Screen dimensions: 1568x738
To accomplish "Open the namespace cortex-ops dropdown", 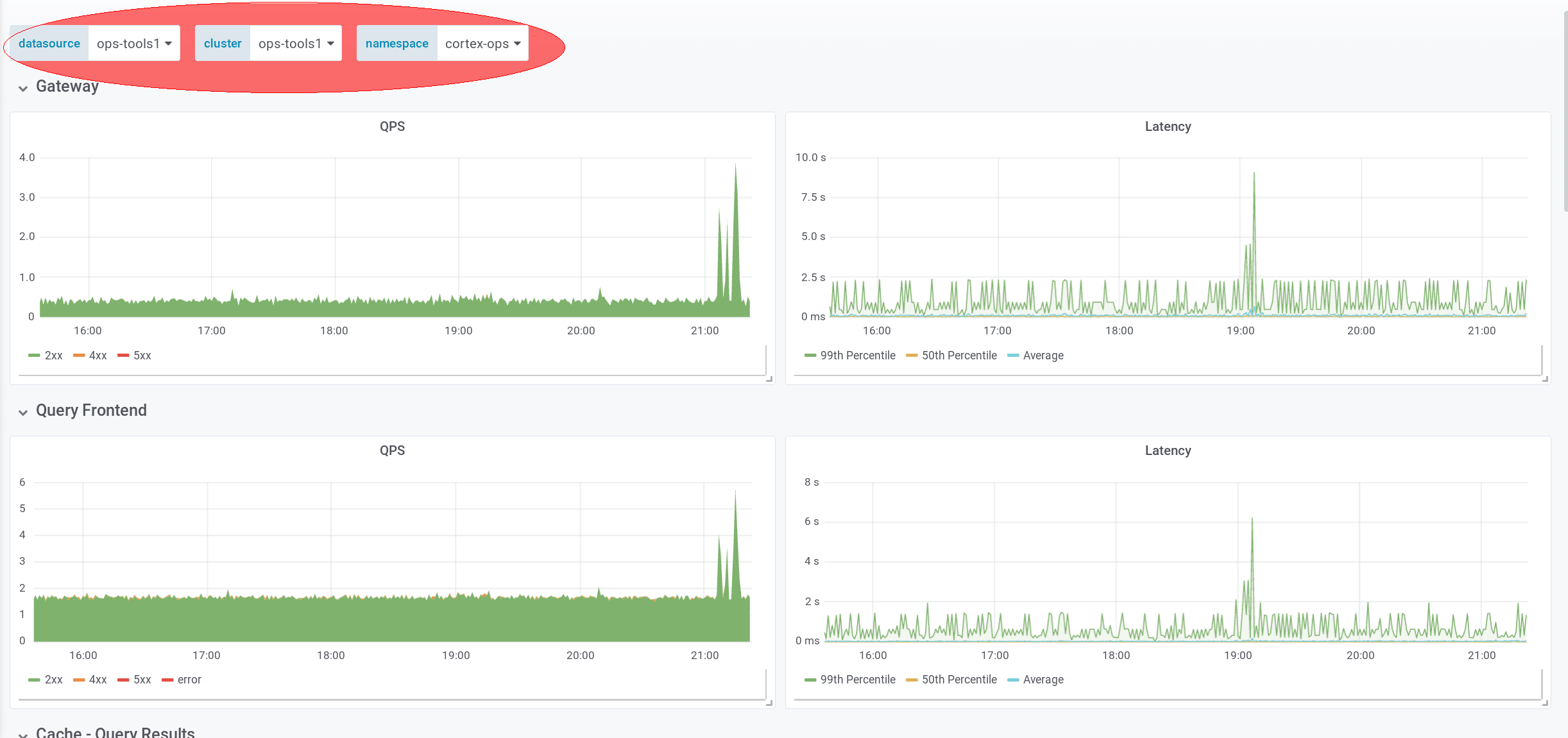I will coord(482,44).
